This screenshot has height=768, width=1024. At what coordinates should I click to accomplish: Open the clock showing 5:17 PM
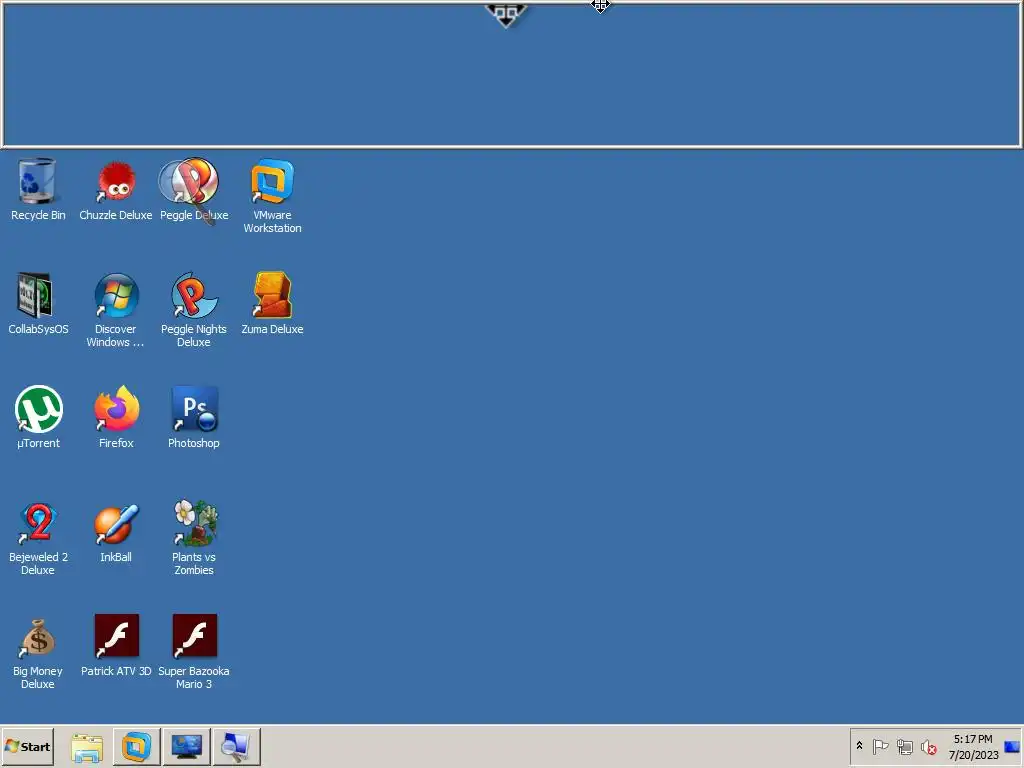pos(973,746)
